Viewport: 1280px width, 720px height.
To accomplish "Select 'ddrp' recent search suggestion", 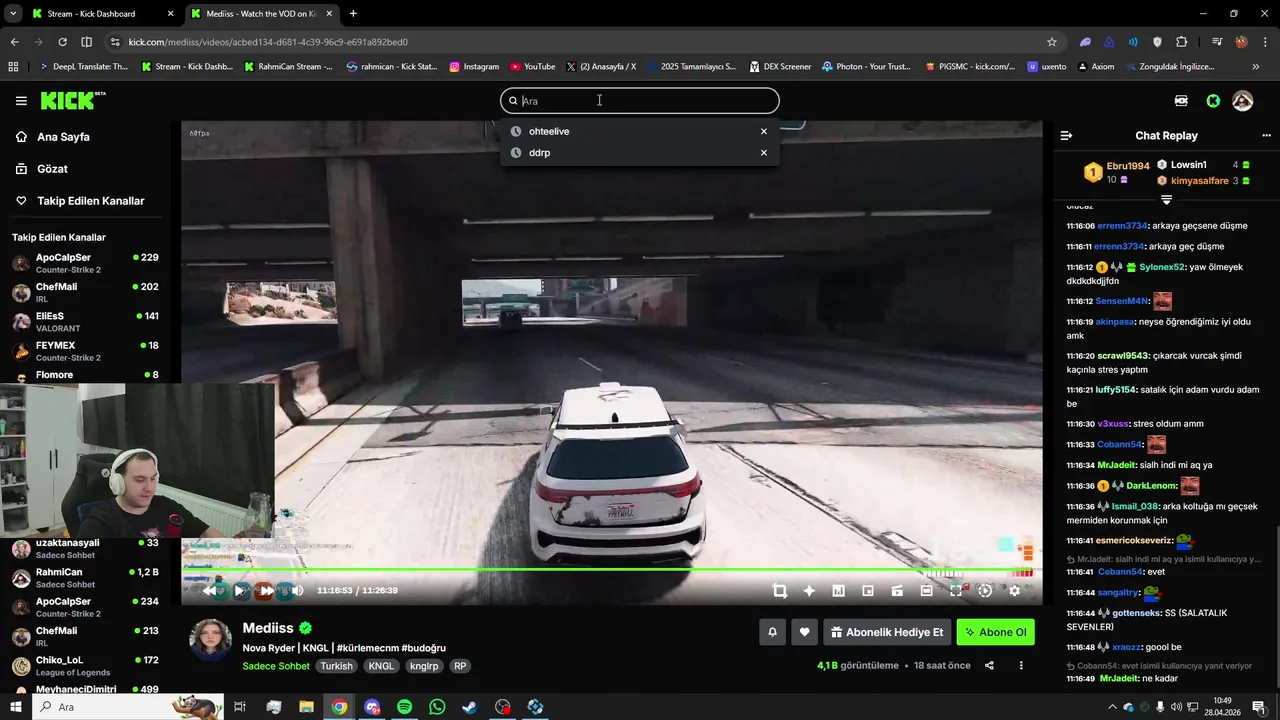I will [640, 153].
